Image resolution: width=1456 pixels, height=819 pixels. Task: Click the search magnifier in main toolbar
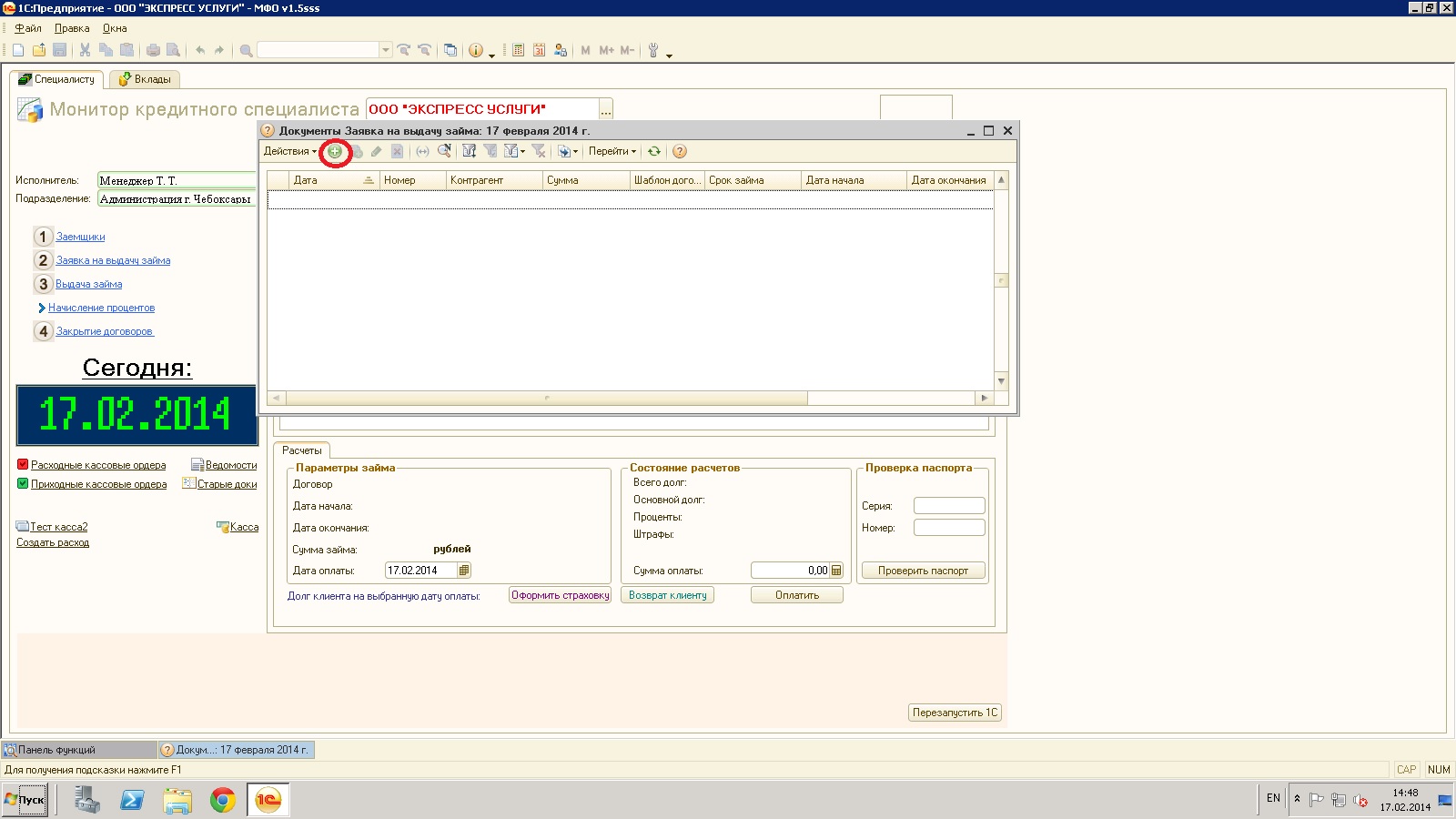[x=246, y=50]
